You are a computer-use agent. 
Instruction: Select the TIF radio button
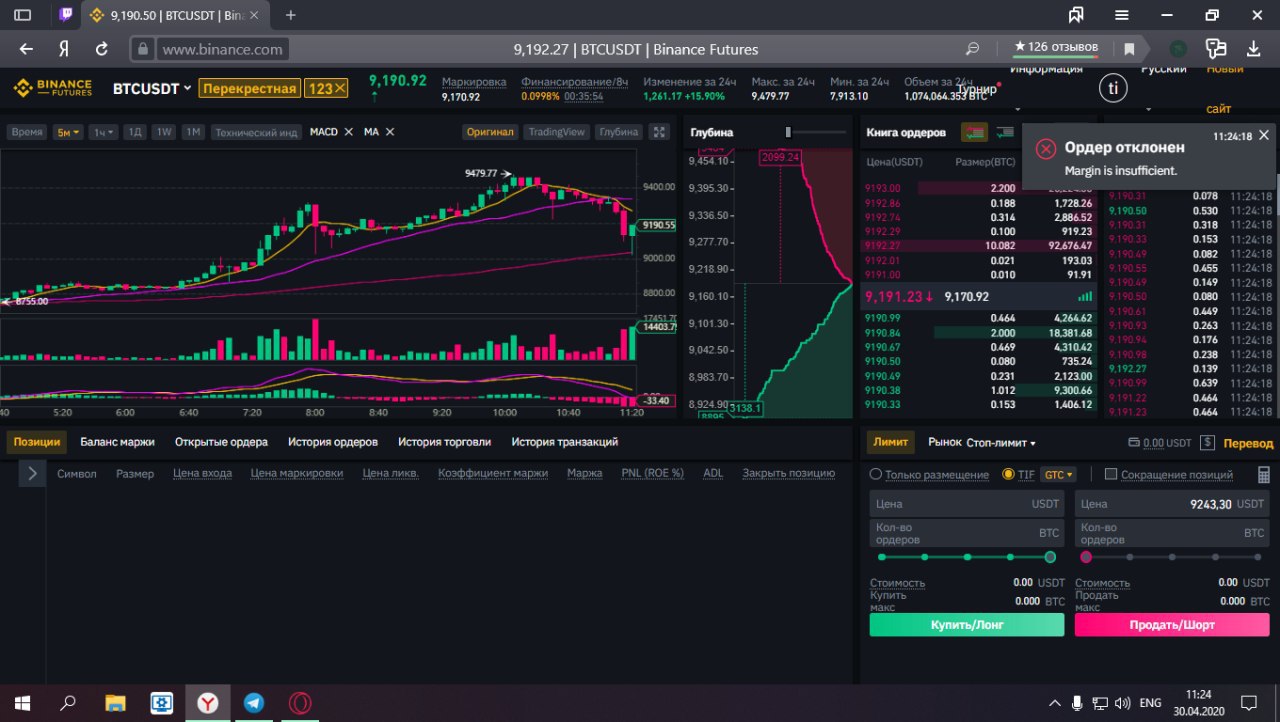coord(1008,475)
